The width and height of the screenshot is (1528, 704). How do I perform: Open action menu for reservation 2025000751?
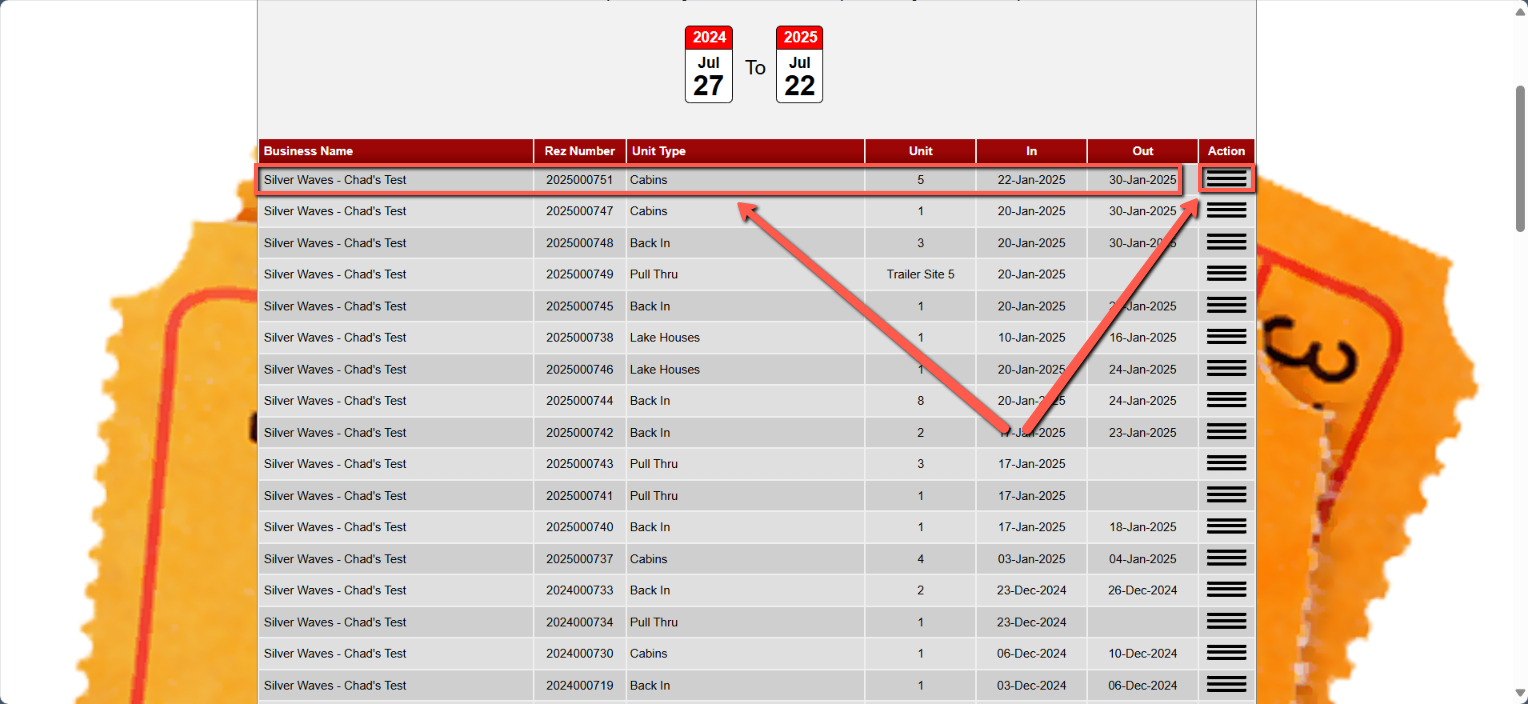tap(1226, 179)
